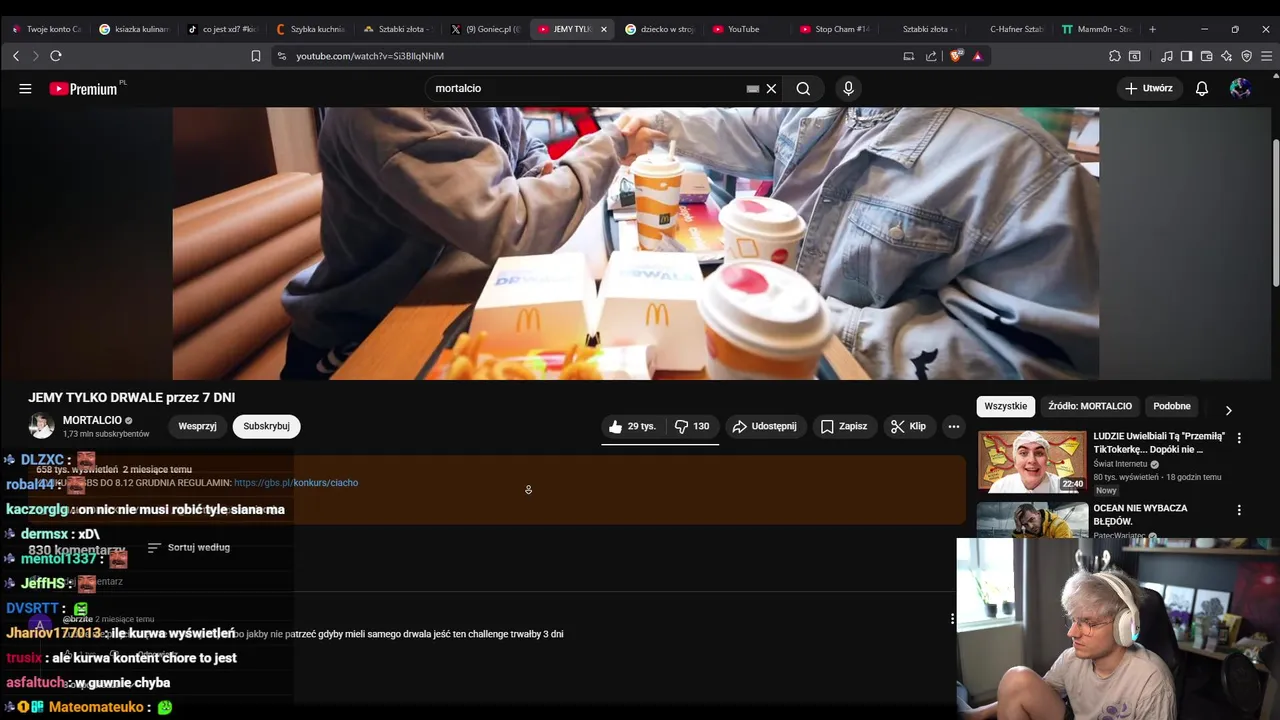Click the Utwórz create button
The height and width of the screenshot is (720, 1280).
click(x=1149, y=88)
